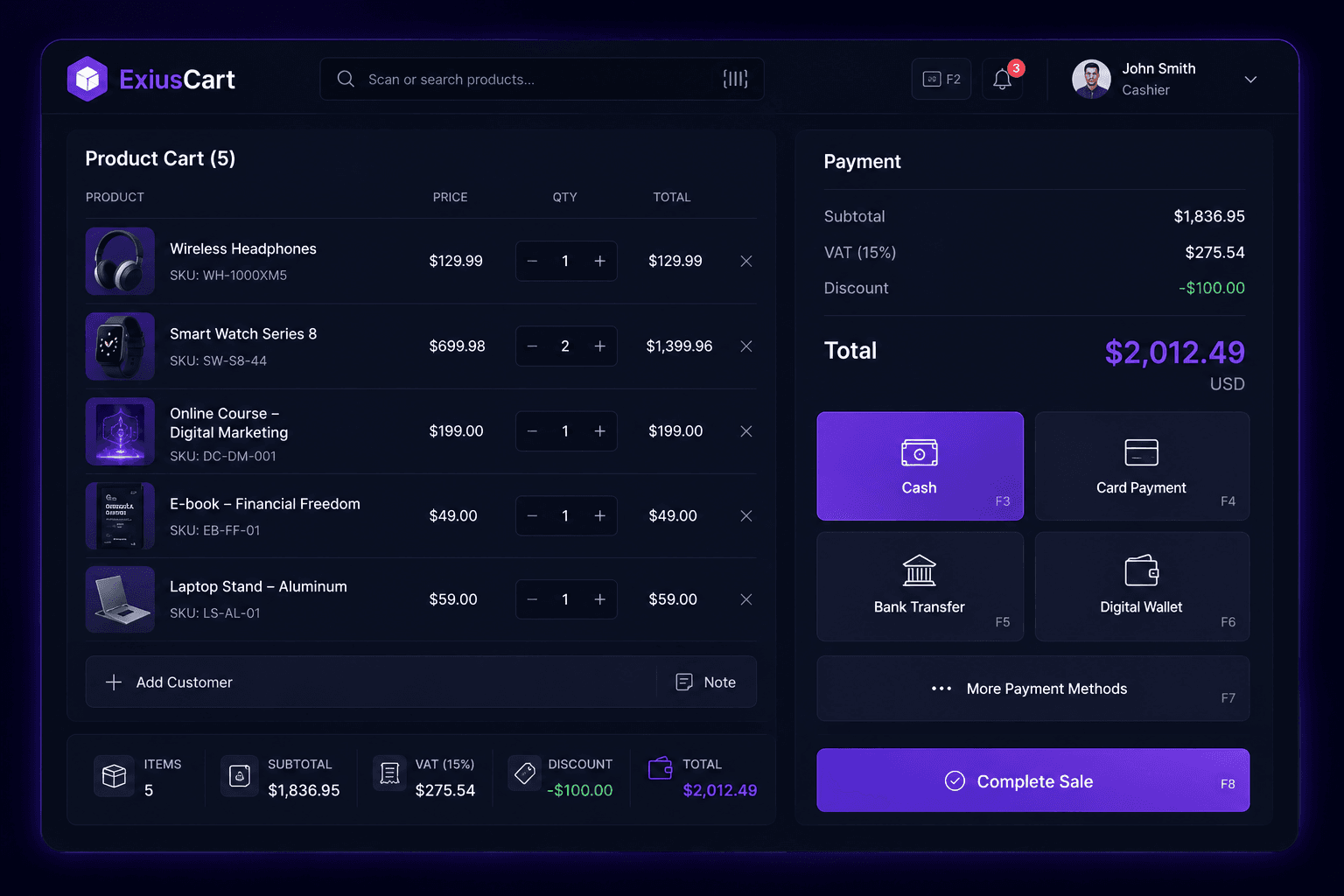Click the PRICE column header

[x=450, y=197]
